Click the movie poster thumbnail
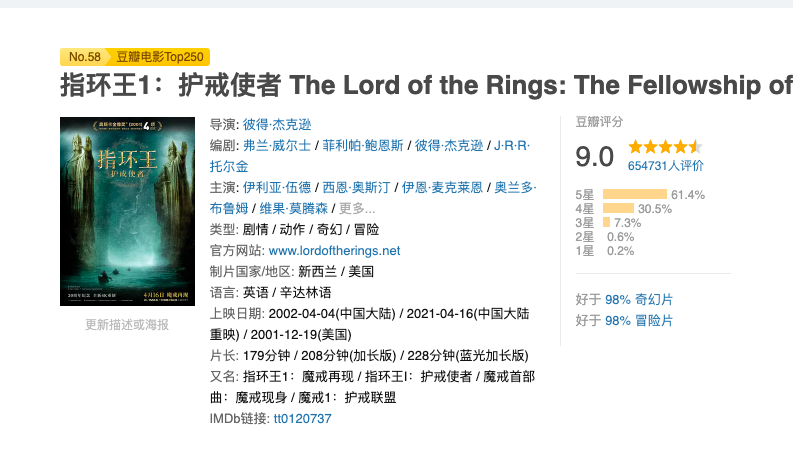 (127, 211)
